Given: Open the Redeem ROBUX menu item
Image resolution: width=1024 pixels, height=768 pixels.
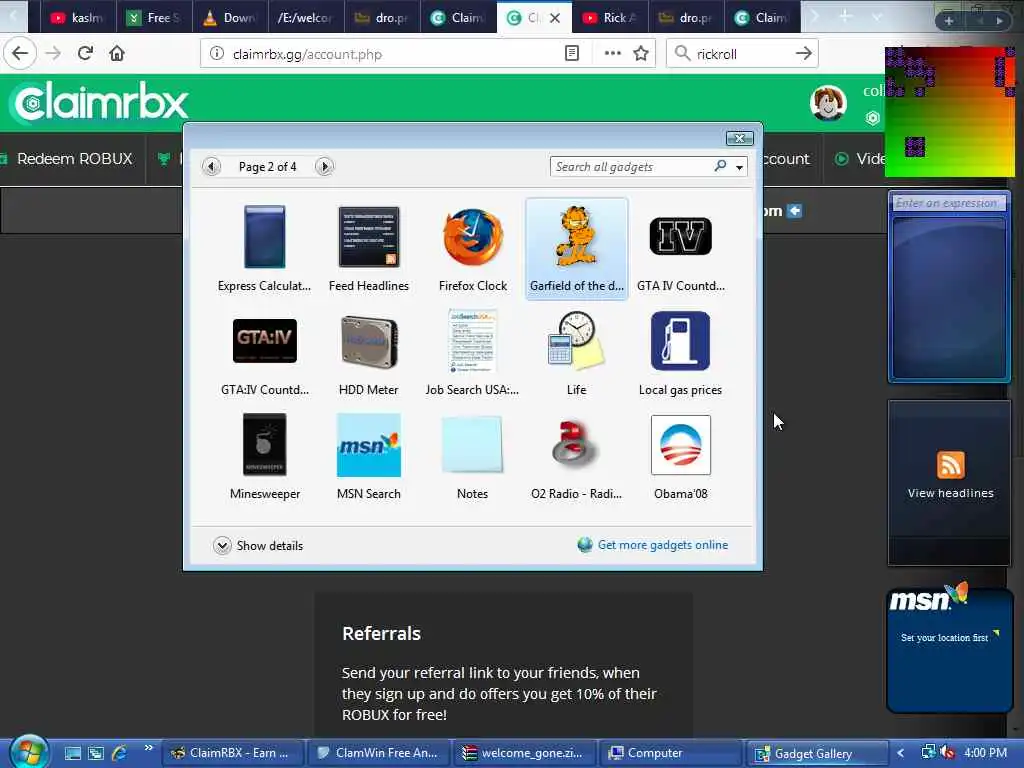Looking at the screenshot, I should pos(67,159).
